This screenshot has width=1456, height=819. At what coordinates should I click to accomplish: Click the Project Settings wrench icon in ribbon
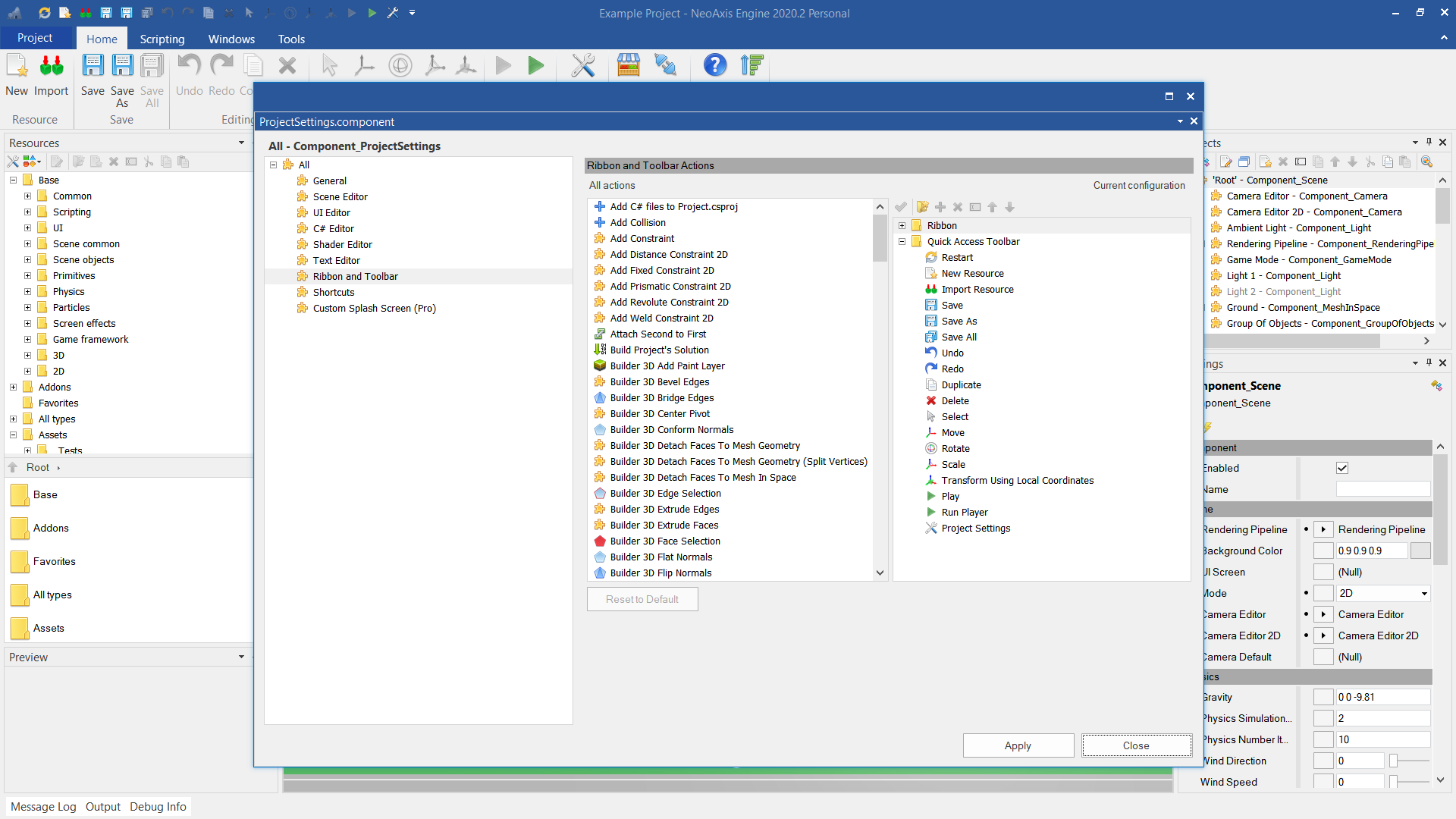click(x=582, y=66)
